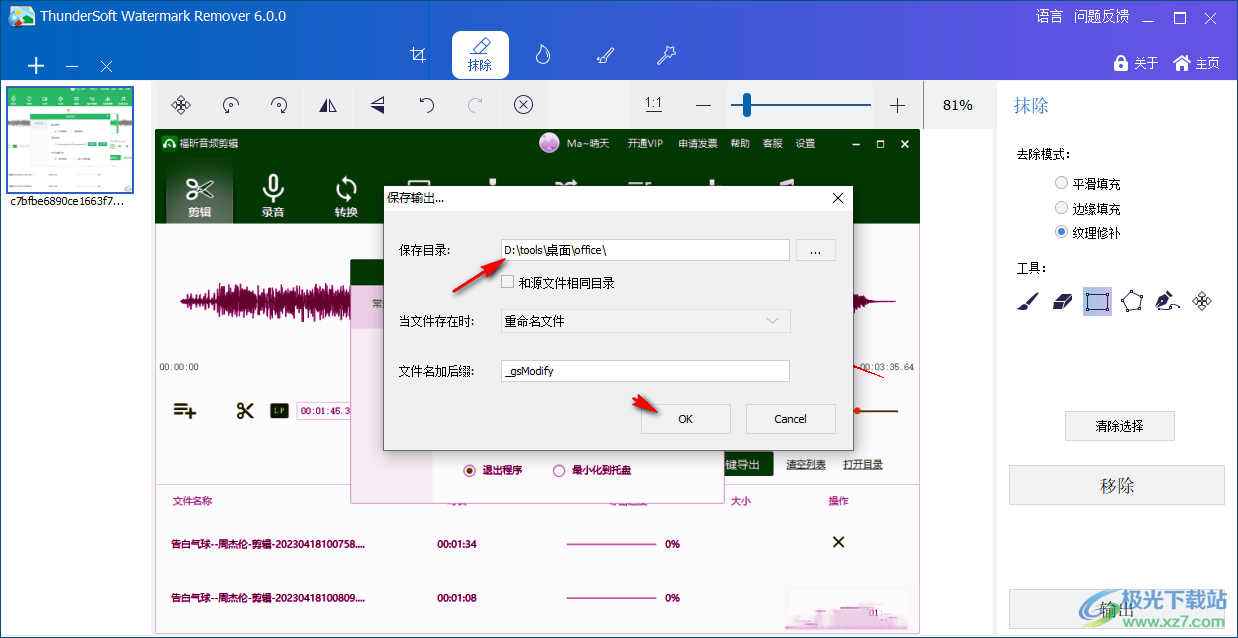Select the 抹除 erase tab
The width and height of the screenshot is (1238, 638).
click(480, 55)
